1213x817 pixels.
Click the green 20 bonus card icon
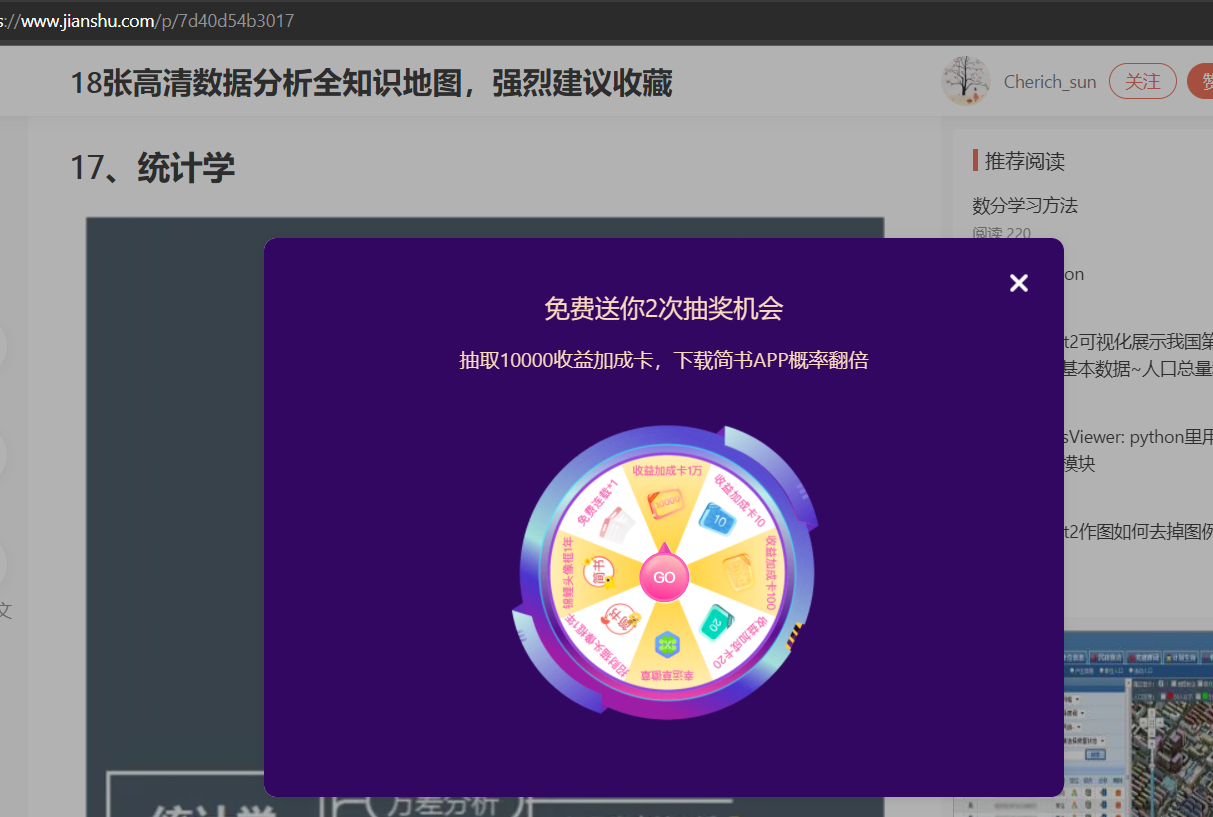click(x=716, y=624)
